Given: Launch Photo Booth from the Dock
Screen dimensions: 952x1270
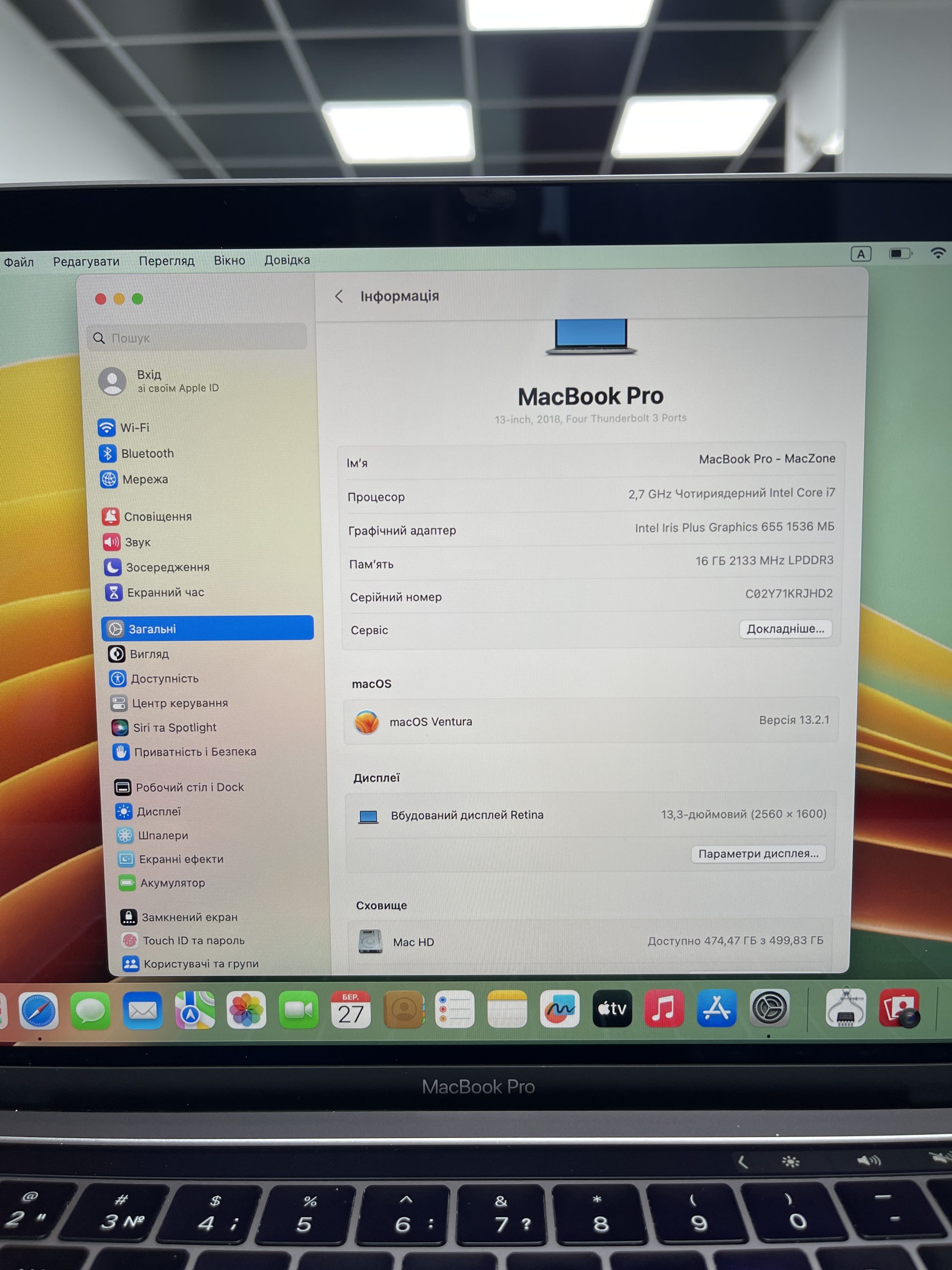Looking at the screenshot, I should coord(899,1008).
